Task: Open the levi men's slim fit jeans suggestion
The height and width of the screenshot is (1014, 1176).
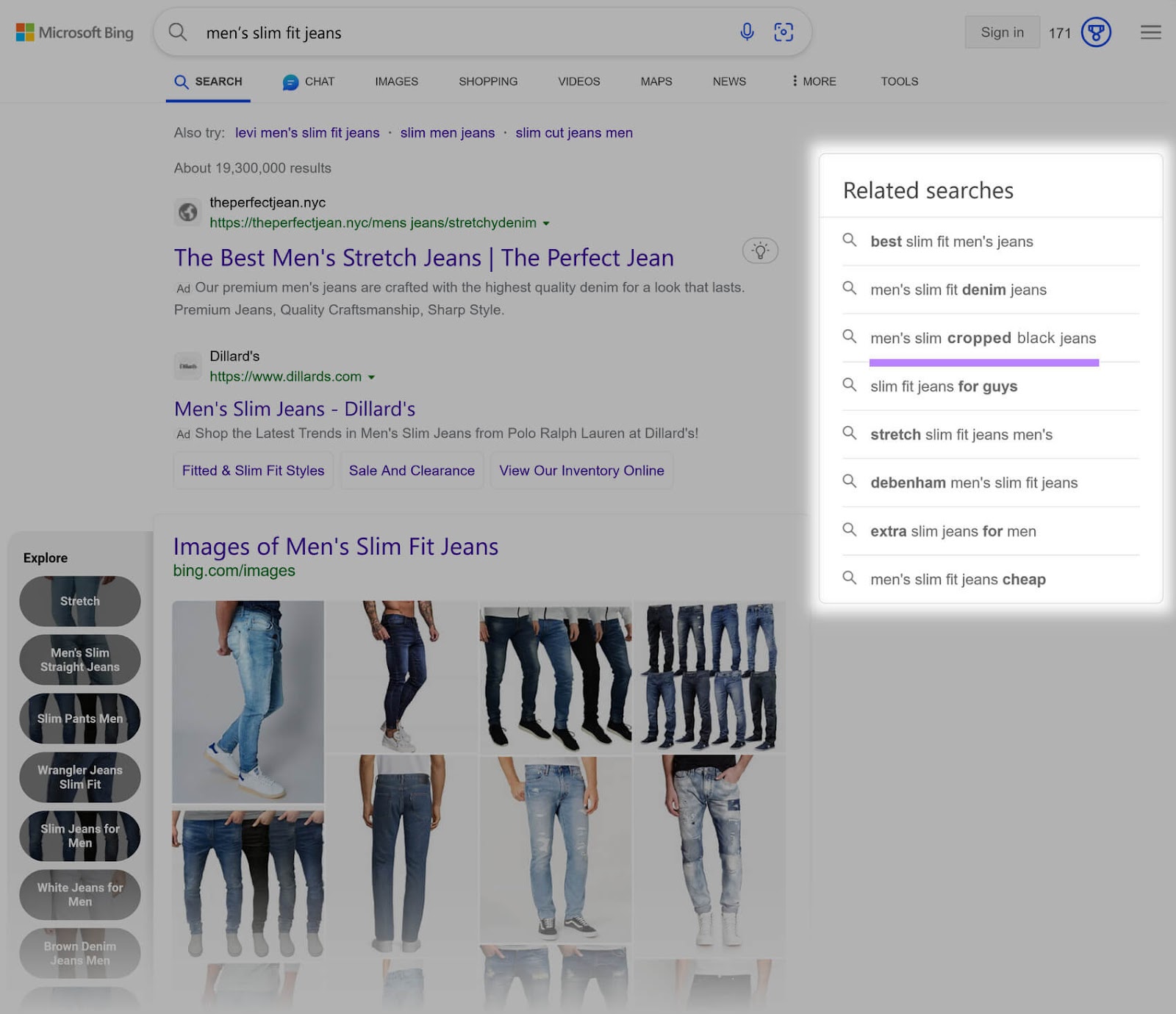Action: click(307, 132)
